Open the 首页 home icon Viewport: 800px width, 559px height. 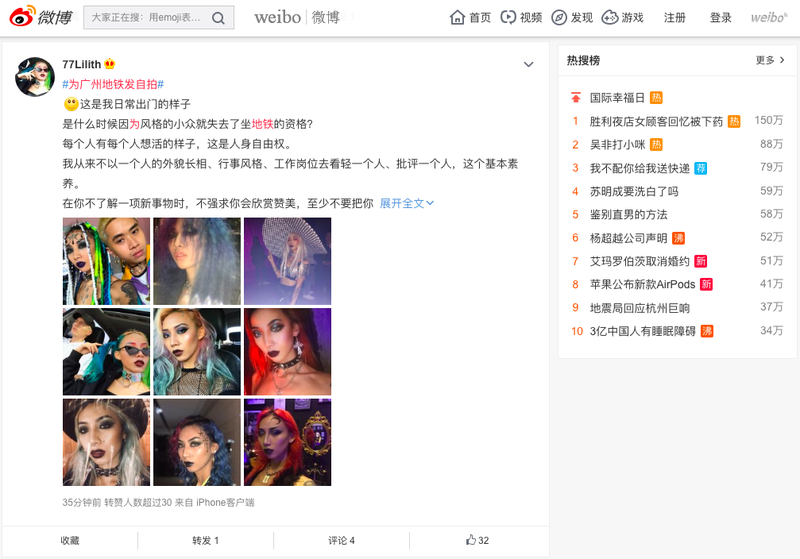[457, 17]
